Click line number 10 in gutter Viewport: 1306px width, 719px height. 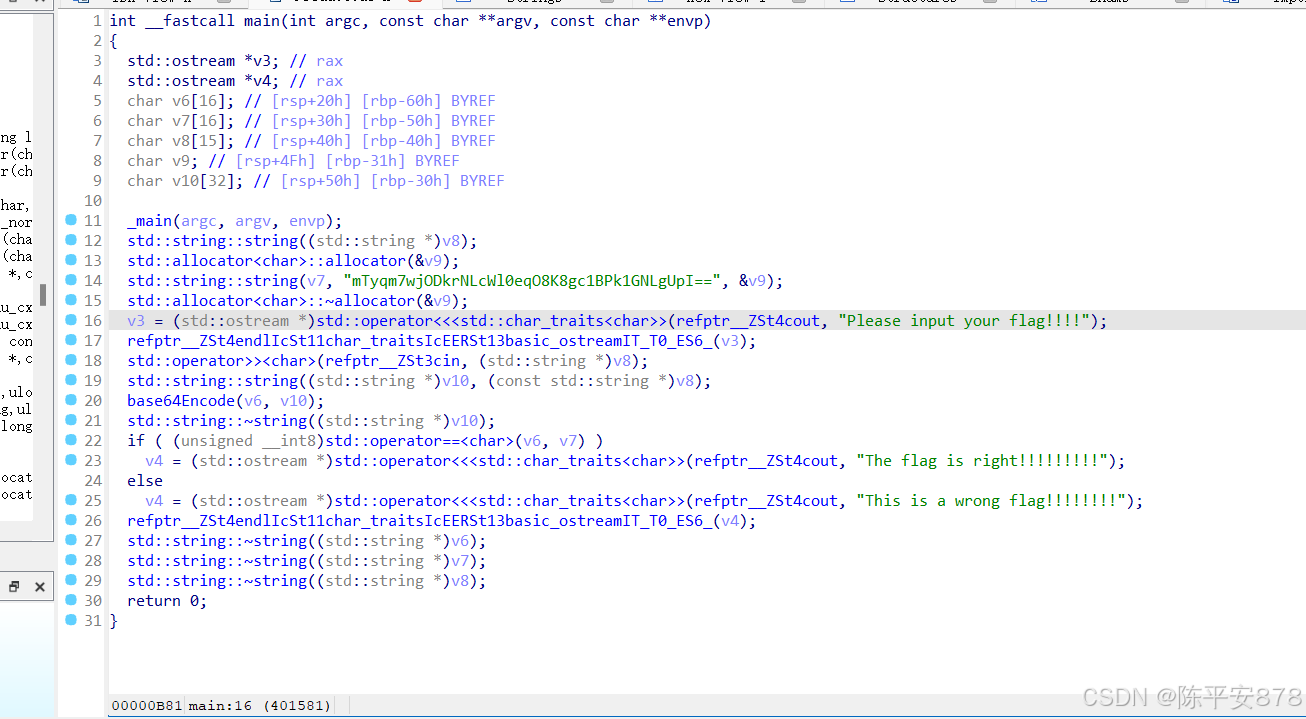click(x=92, y=200)
